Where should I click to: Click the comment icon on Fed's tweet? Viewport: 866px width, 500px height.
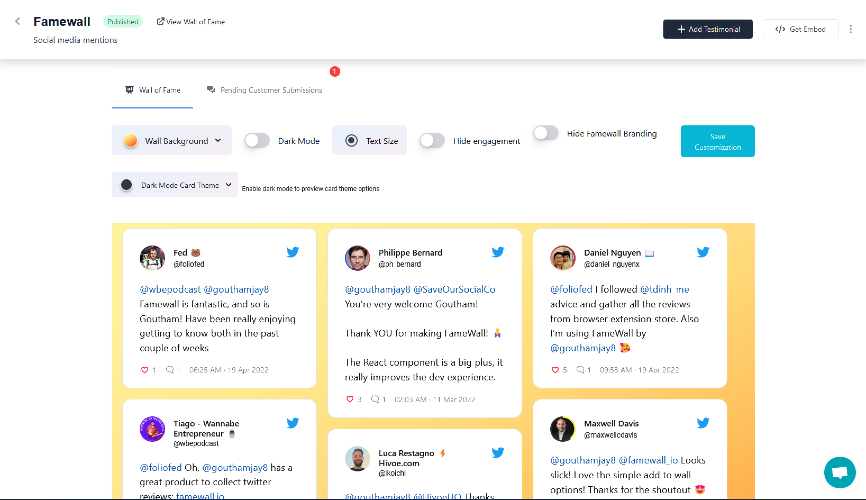(170, 370)
